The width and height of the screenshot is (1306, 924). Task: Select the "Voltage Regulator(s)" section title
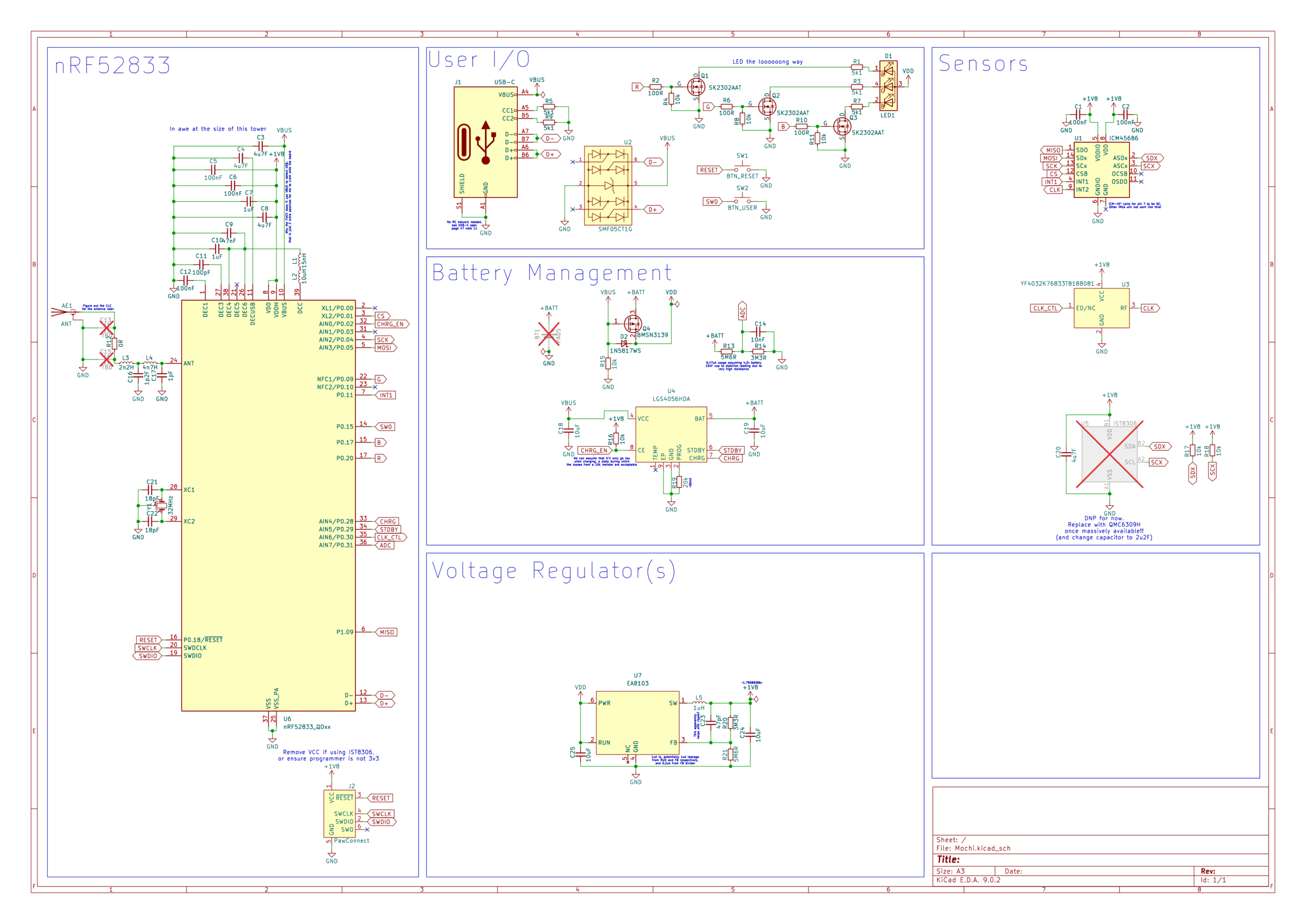(x=554, y=570)
